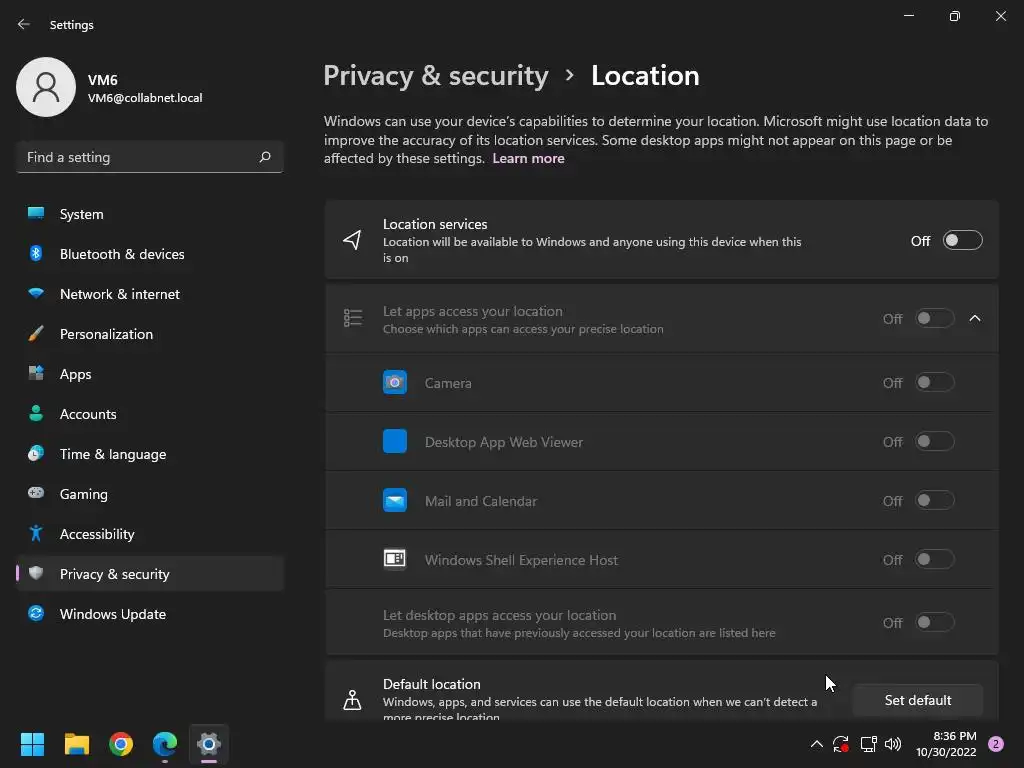Show hidden icons in the system tray
The height and width of the screenshot is (768, 1024).
click(x=816, y=744)
